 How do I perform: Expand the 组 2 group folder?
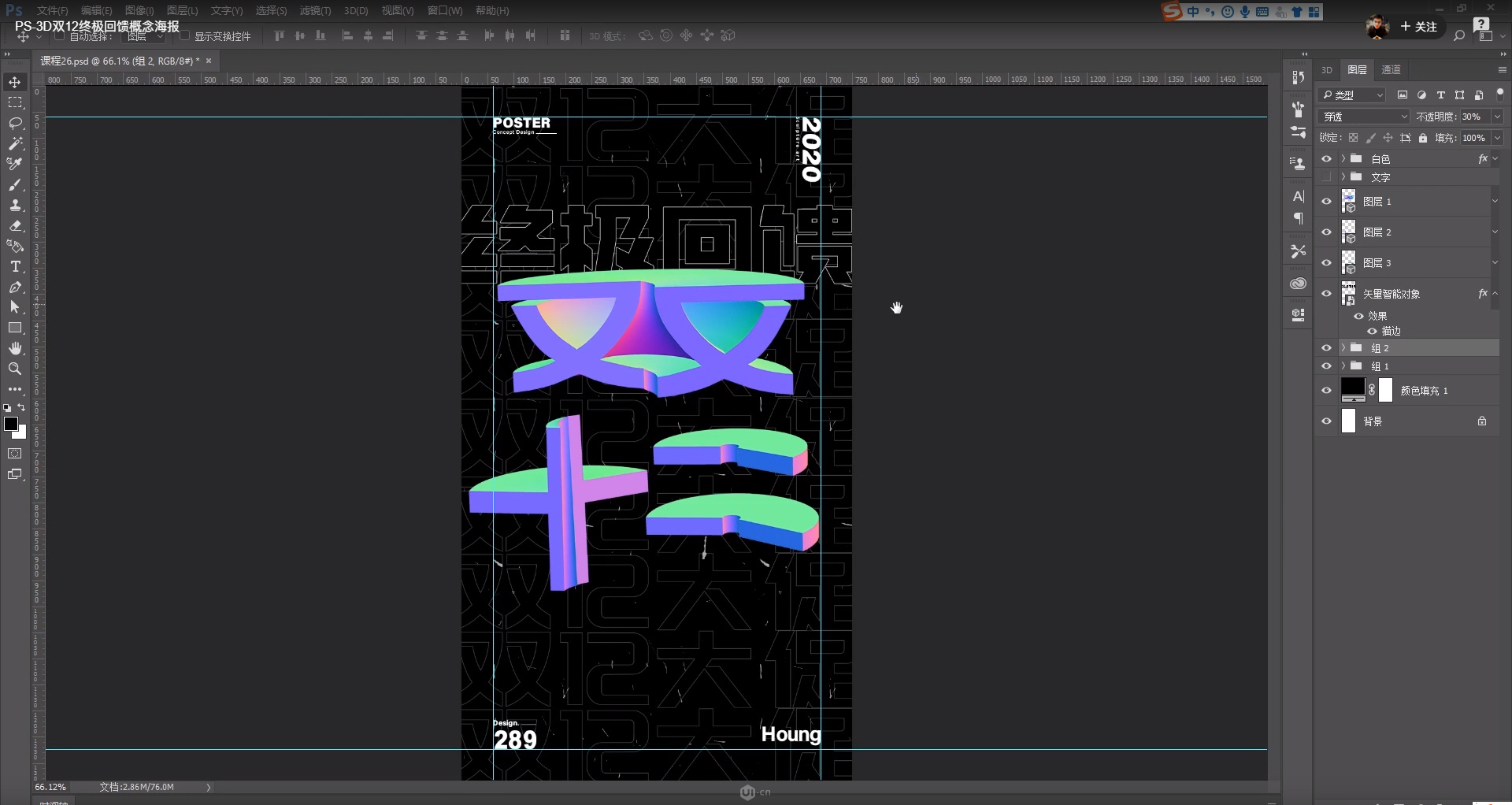coord(1343,348)
